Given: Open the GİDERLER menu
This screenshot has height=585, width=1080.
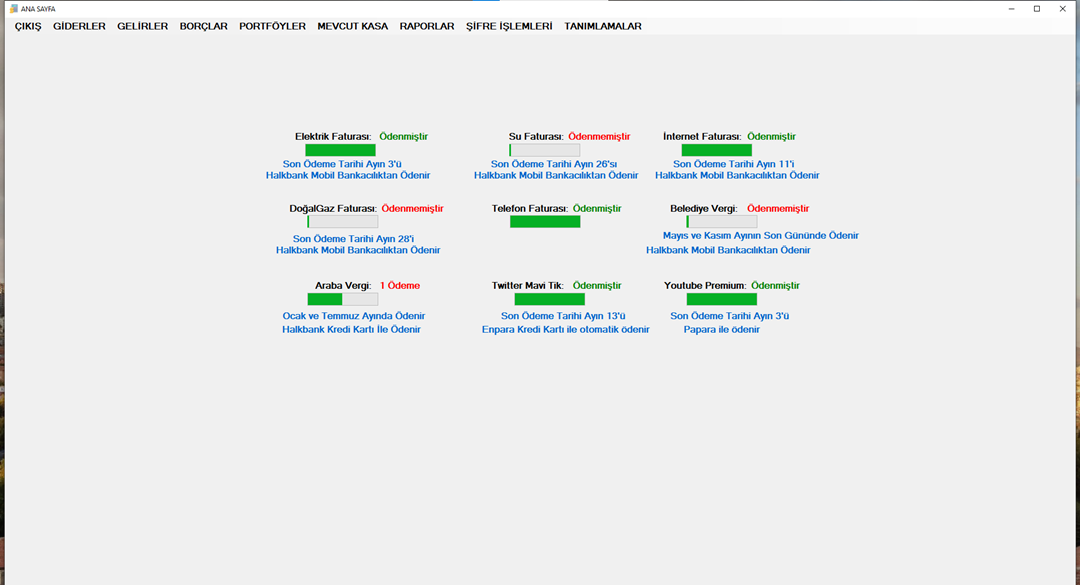Looking at the screenshot, I should pyautogui.click(x=79, y=26).
